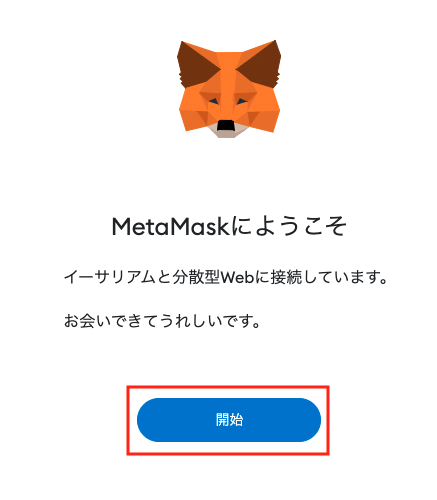This screenshot has width=437, height=500.
Task: Click the right rounded edge of the blue button
Action: point(311,420)
